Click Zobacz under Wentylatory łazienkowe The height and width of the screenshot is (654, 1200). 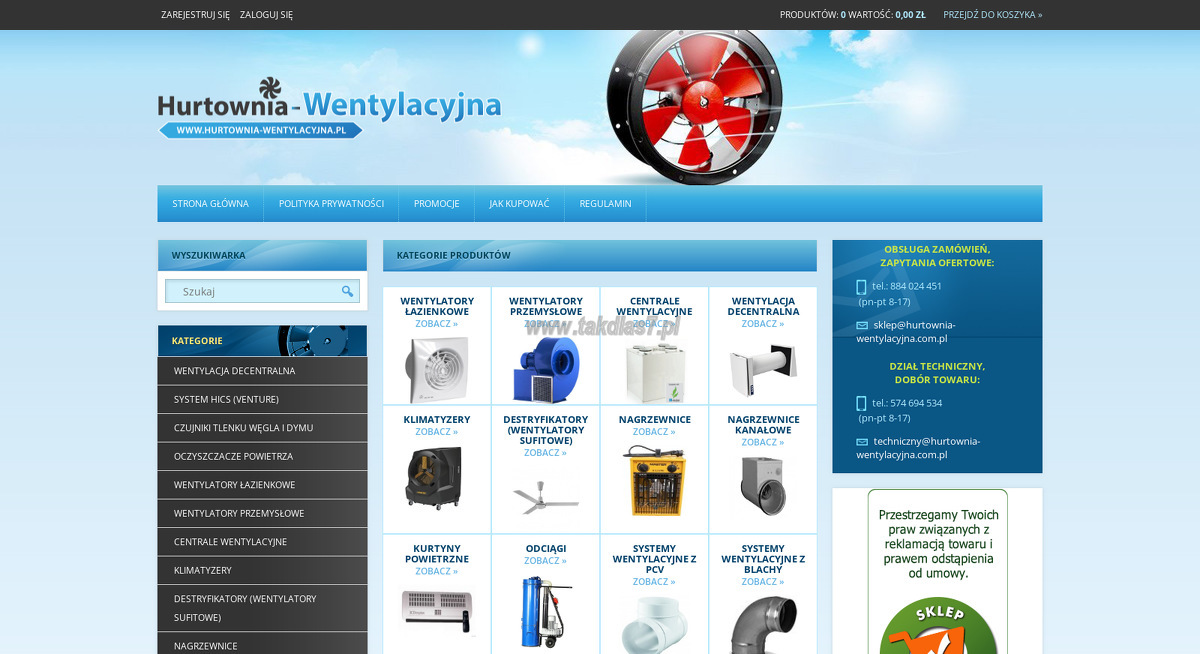click(x=437, y=324)
